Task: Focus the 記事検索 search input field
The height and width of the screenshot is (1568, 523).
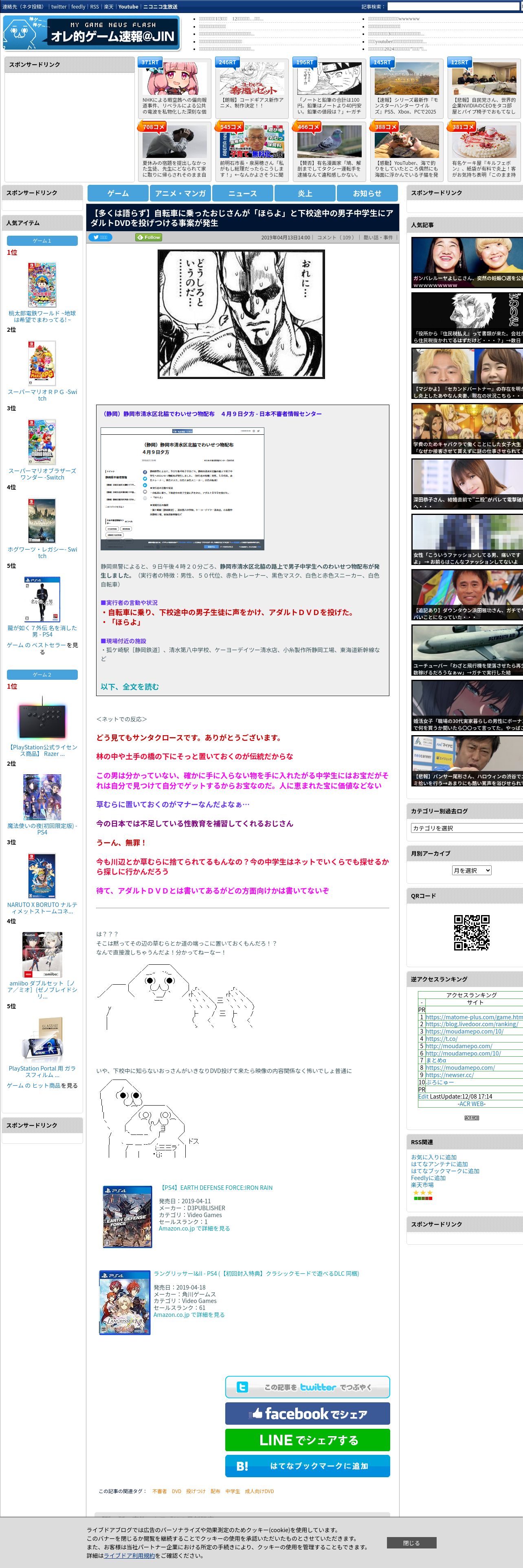Action: [454, 7]
